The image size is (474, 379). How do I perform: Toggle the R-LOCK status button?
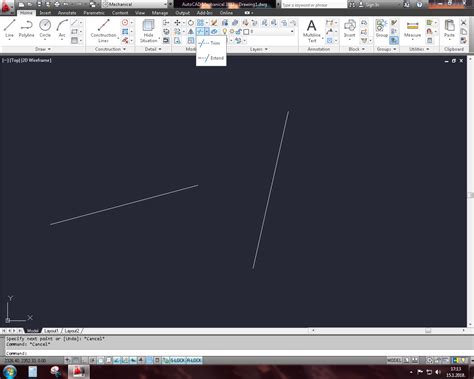click(194, 360)
